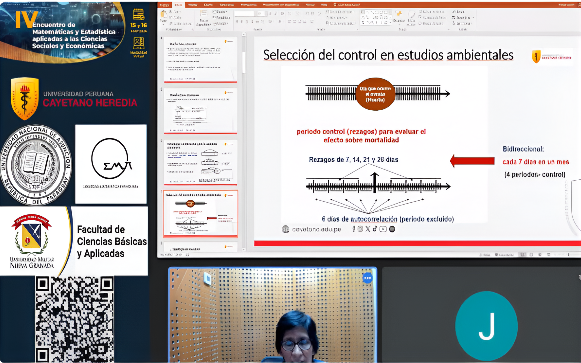The height and width of the screenshot is (363, 581).
Task: Expand the Shapes gallery dropdown arrow
Action: 391,22
